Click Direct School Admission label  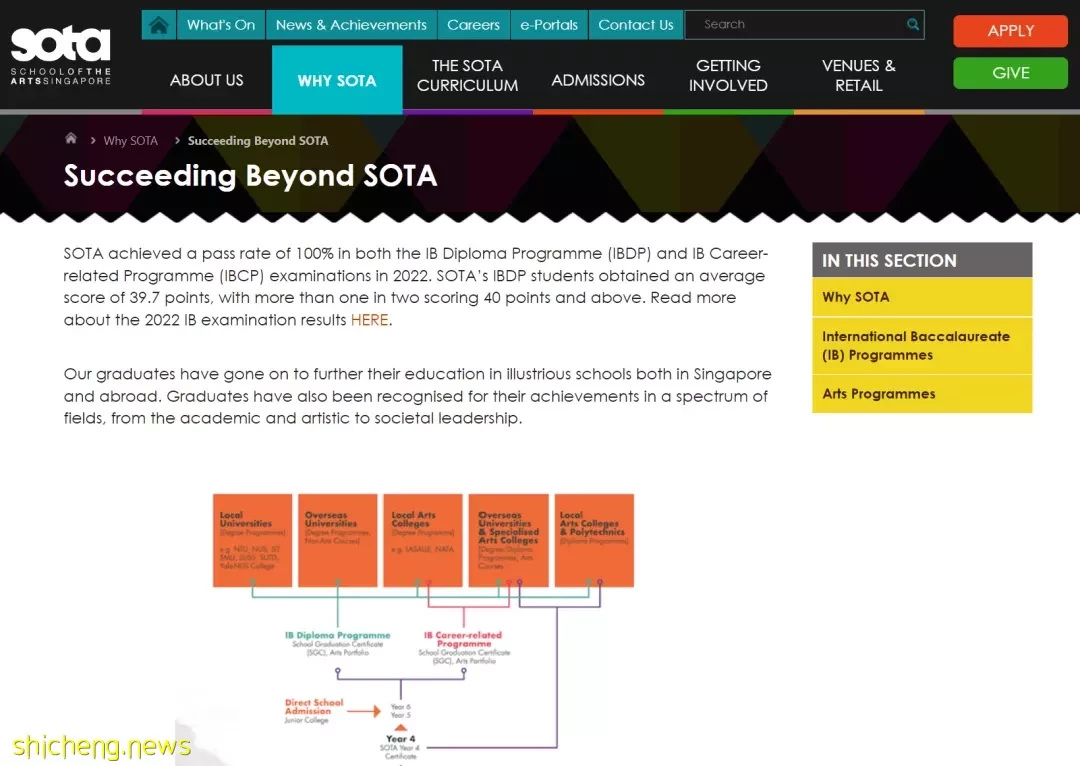click(x=314, y=707)
